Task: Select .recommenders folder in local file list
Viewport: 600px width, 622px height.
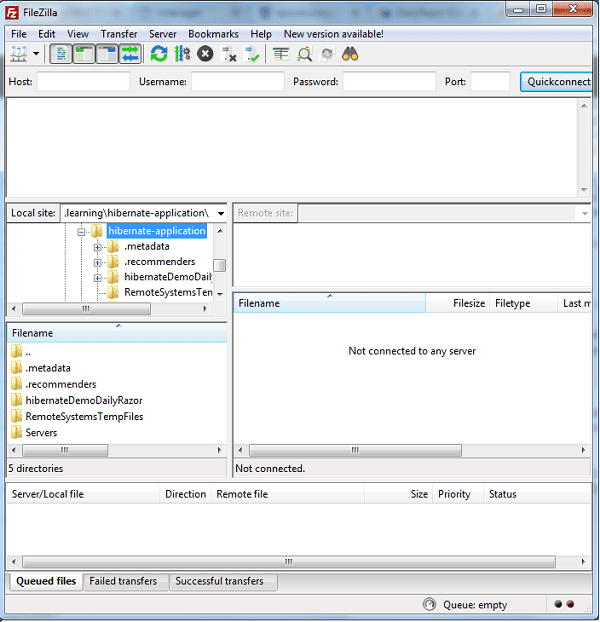Action: (61, 384)
